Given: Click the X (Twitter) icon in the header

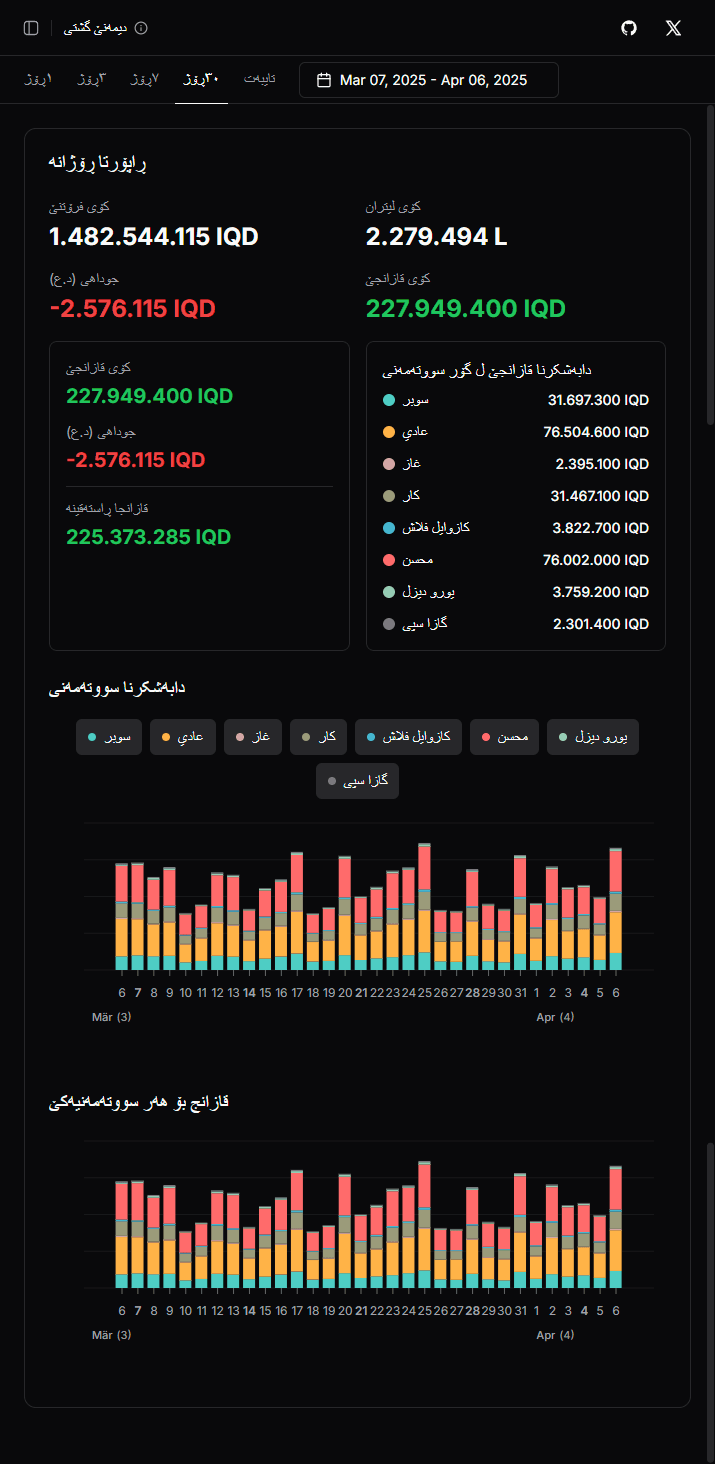Looking at the screenshot, I should (x=673, y=28).
